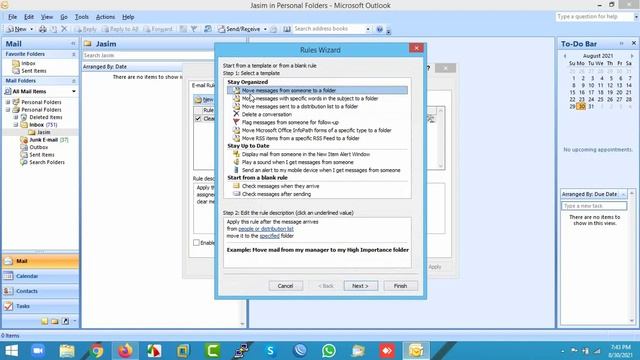Collapse the second Personal Folders node
Screen dimensions: 640x360
(8, 110)
